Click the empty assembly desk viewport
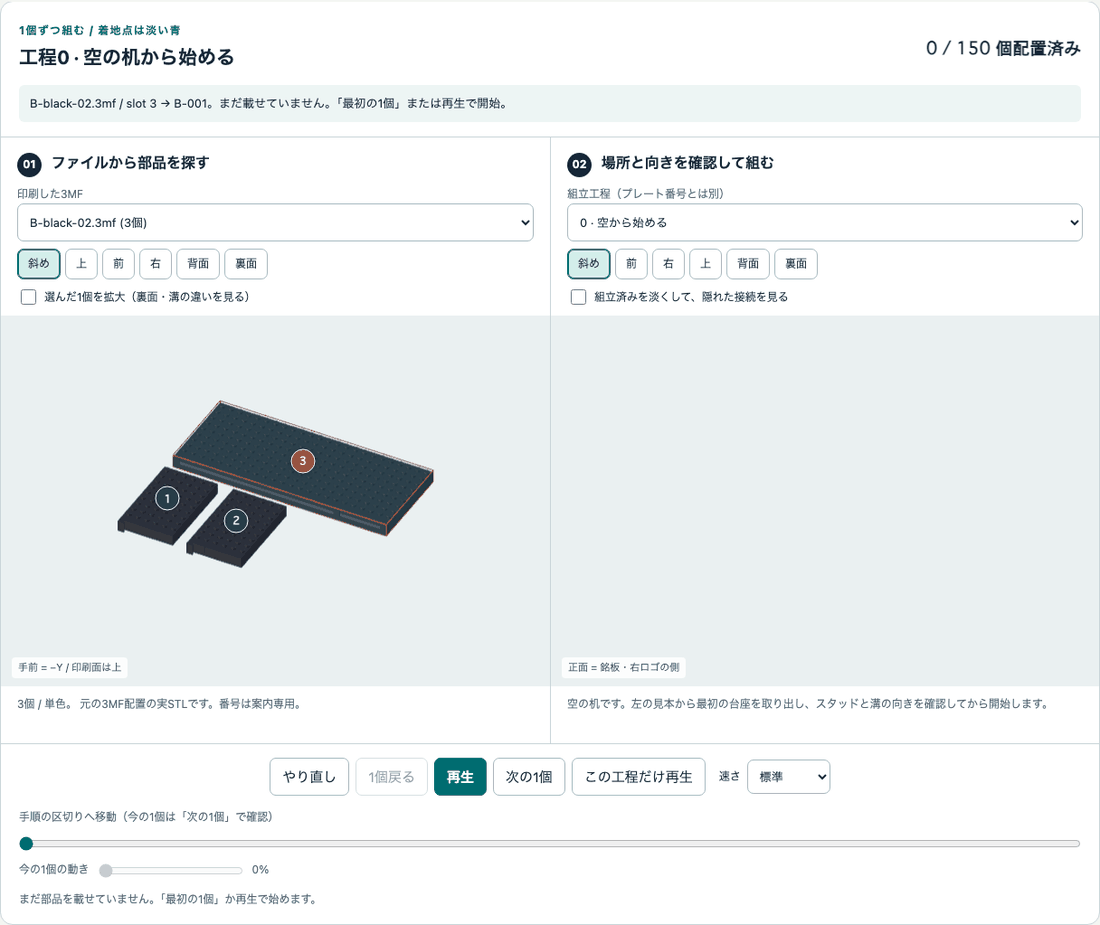The width and height of the screenshot is (1100, 925). point(825,501)
